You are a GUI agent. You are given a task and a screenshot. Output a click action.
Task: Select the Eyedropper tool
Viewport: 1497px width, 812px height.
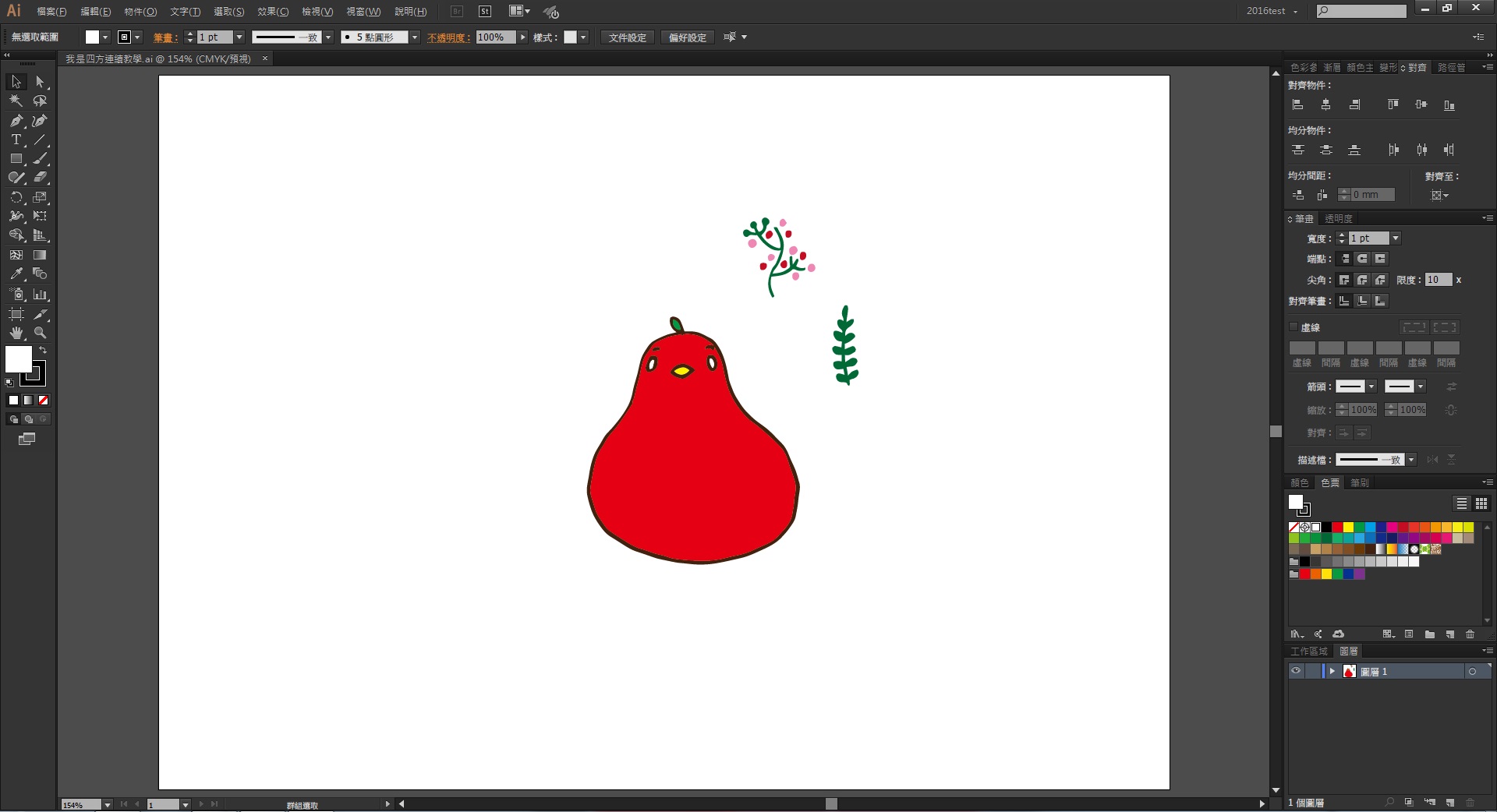[16, 274]
